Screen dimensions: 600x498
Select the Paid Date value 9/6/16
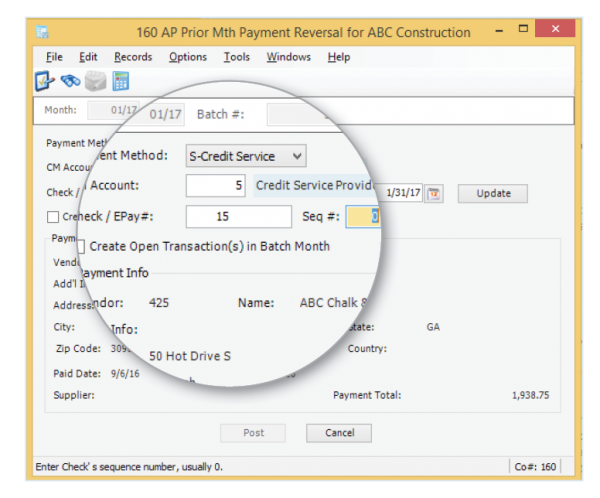[x=125, y=374]
